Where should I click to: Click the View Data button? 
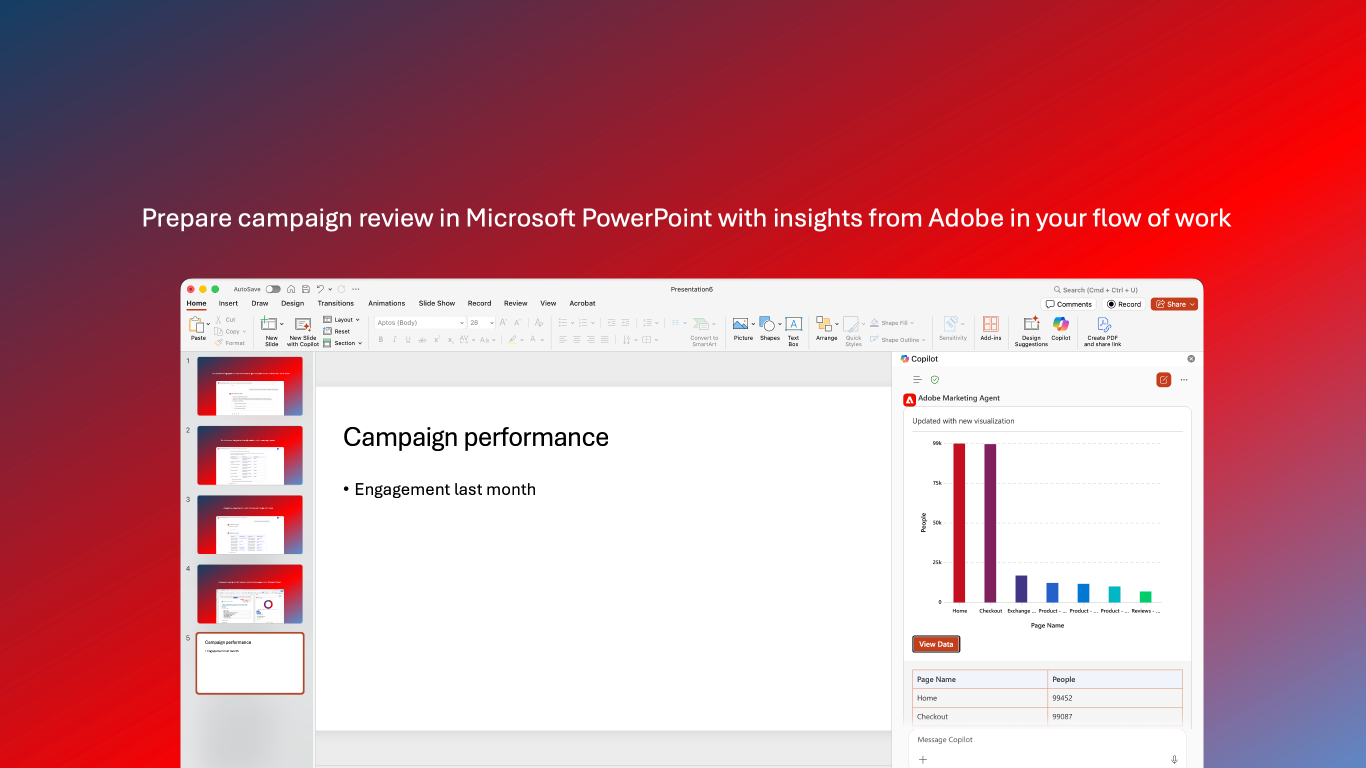(x=936, y=644)
